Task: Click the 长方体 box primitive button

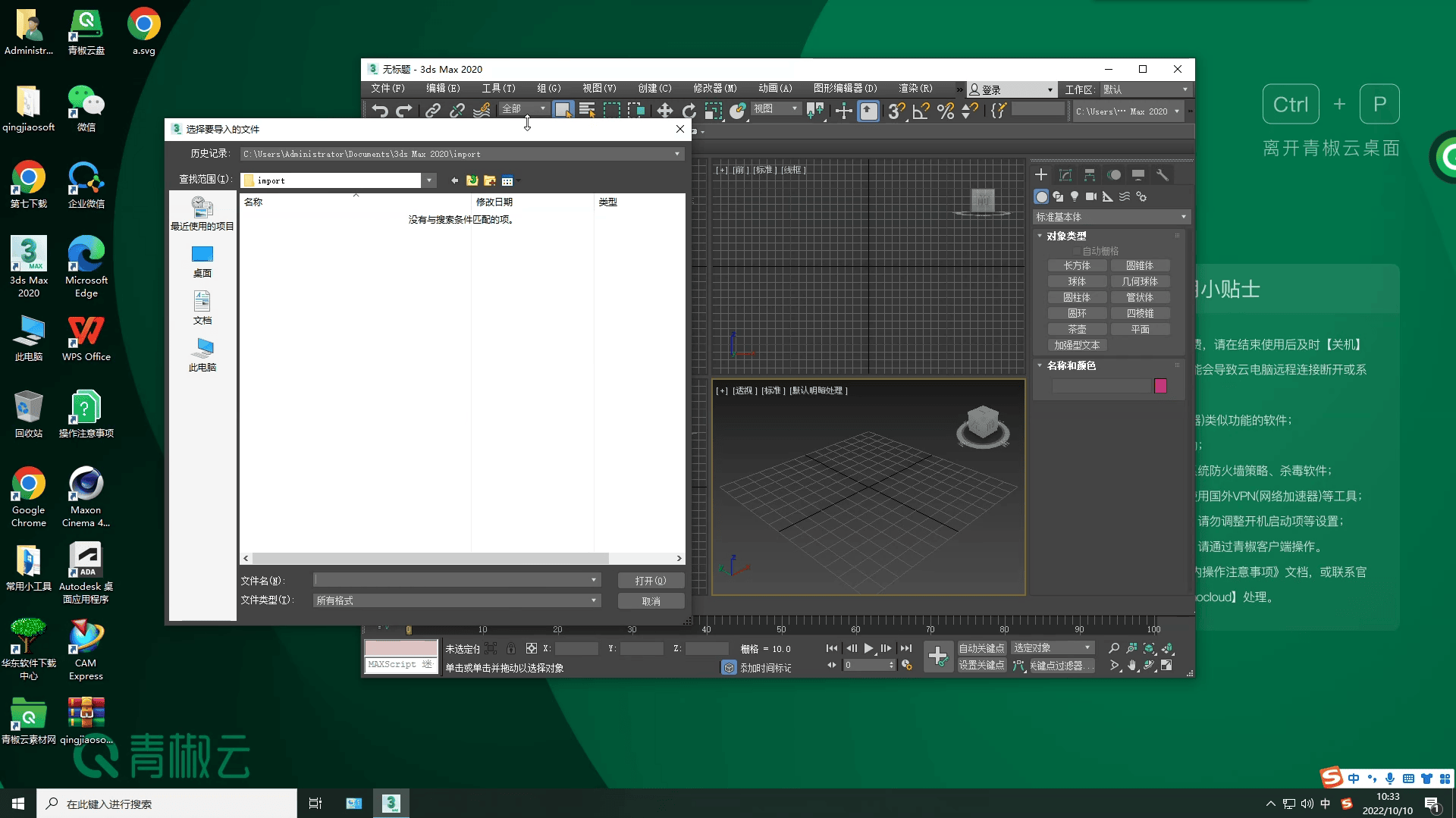Action: [1077, 265]
